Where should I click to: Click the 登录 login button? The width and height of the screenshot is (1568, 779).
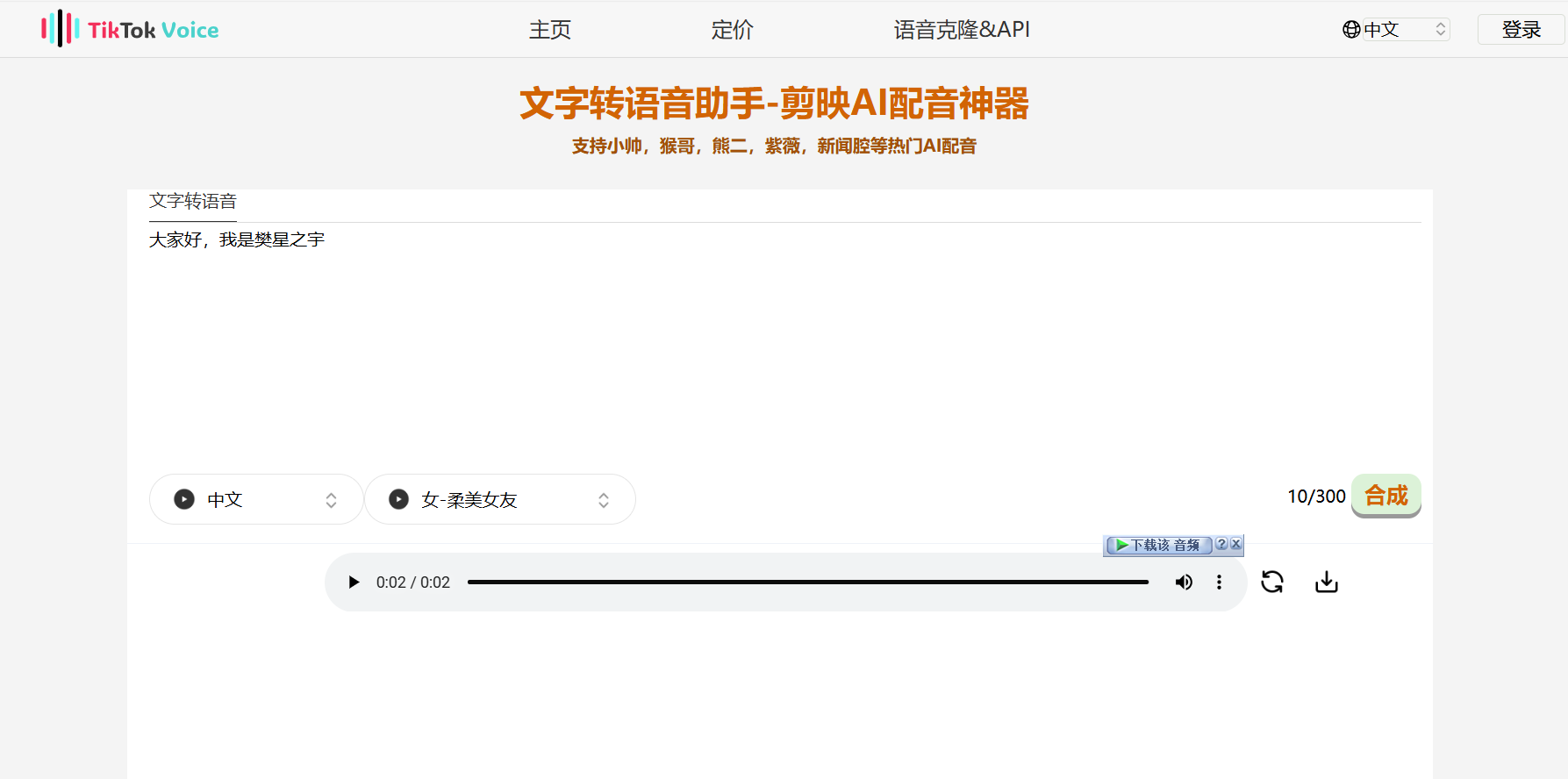(x=1521, y=30)
